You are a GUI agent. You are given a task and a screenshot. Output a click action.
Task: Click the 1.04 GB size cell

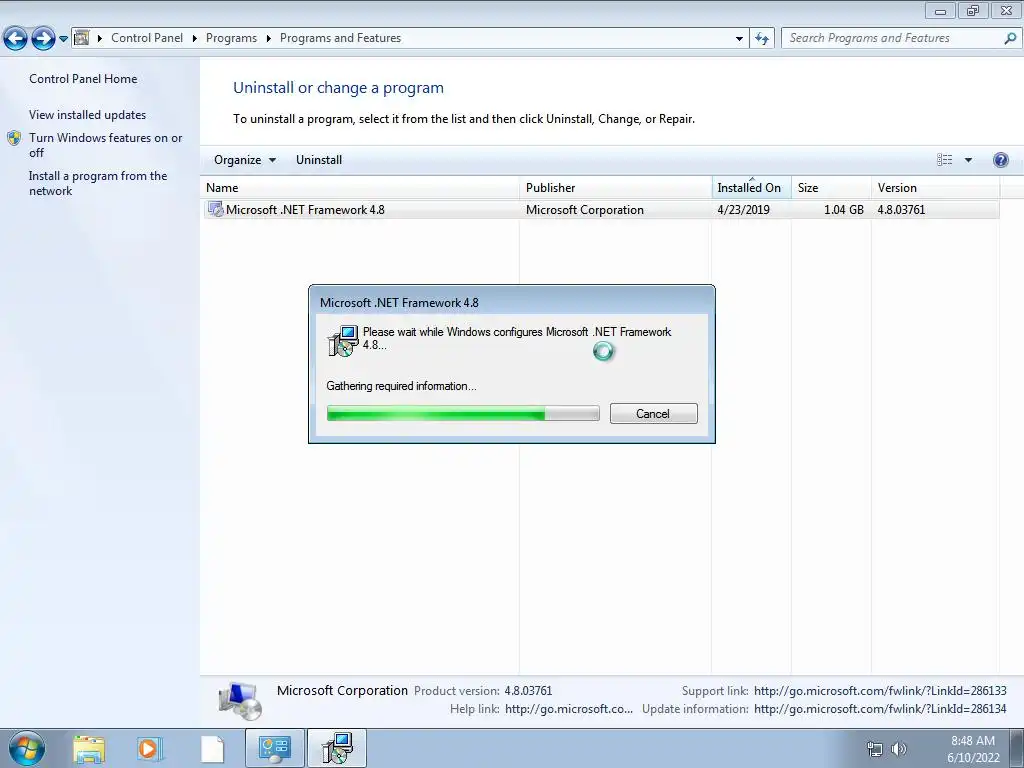click(x=844, y=210)
